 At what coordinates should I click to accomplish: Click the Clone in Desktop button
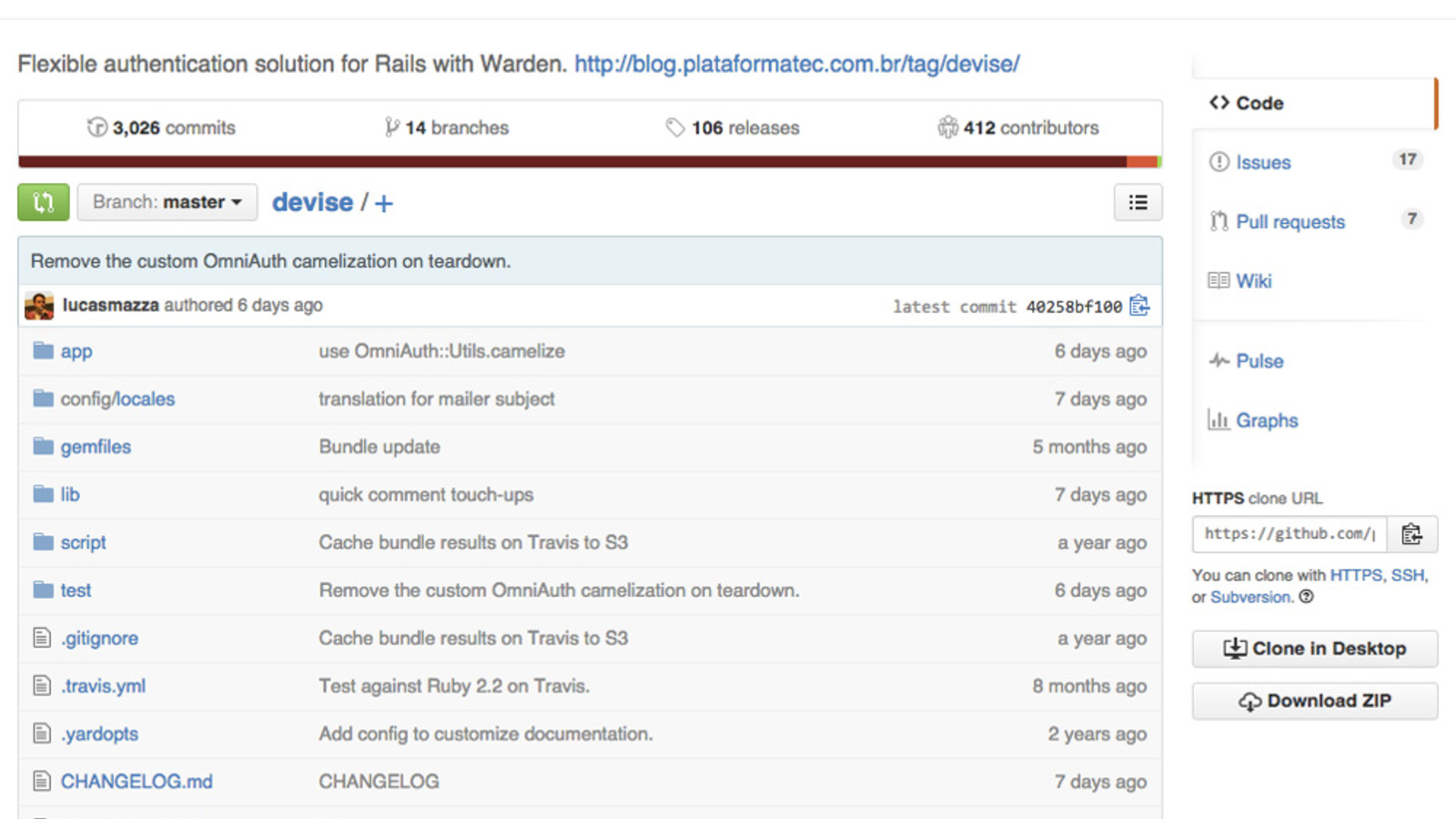[x=1315, y=649]
